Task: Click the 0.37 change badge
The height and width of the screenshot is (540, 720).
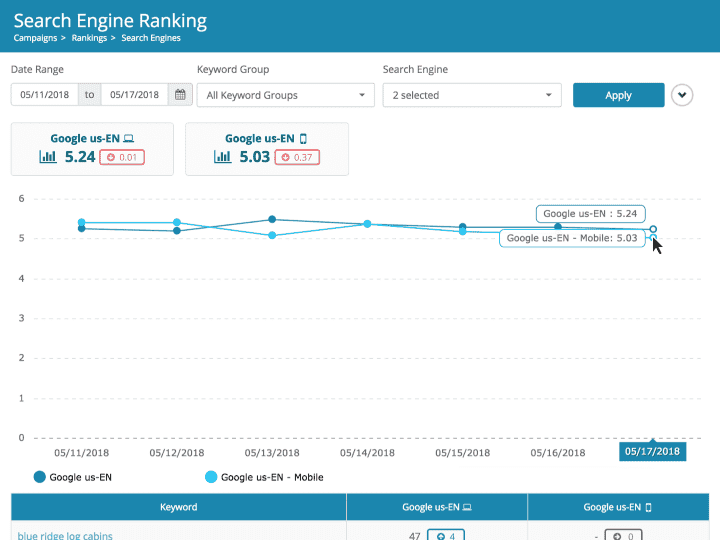Action: [297, 157]
